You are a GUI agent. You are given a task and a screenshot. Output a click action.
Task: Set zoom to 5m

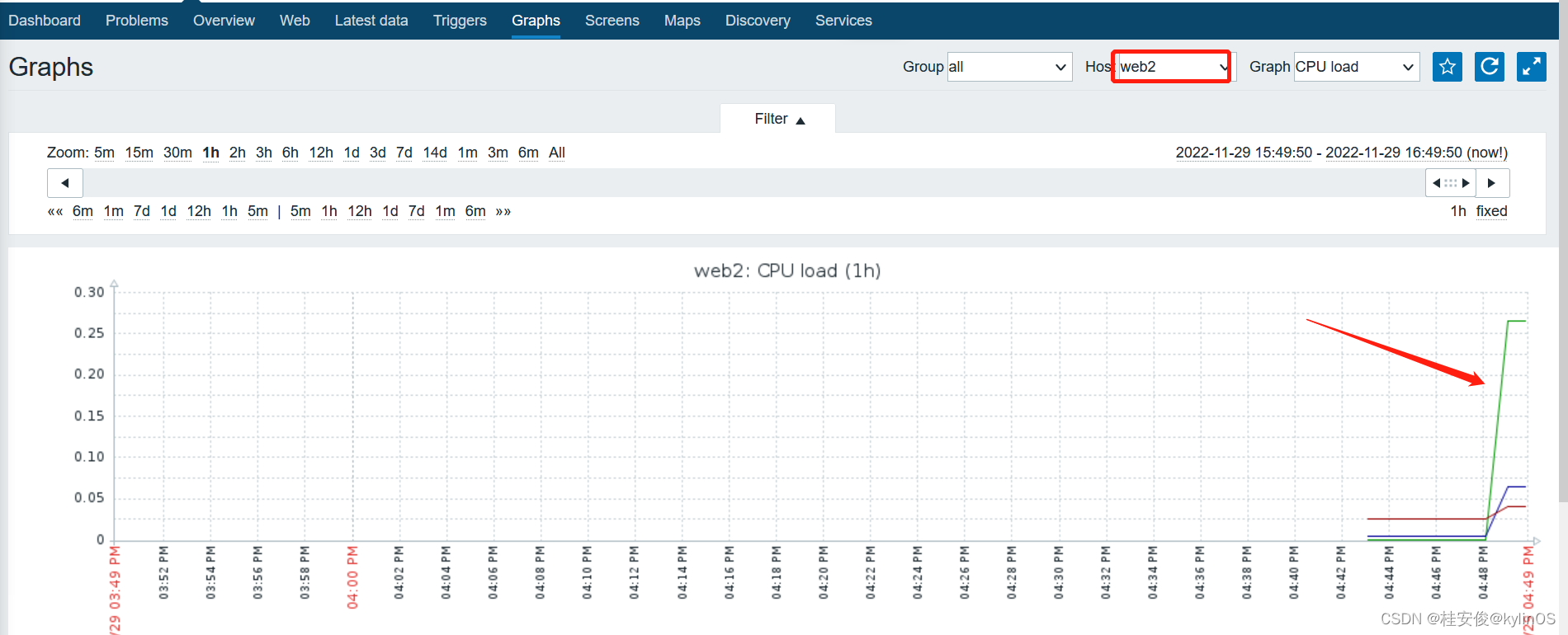(x=104, y=153)
